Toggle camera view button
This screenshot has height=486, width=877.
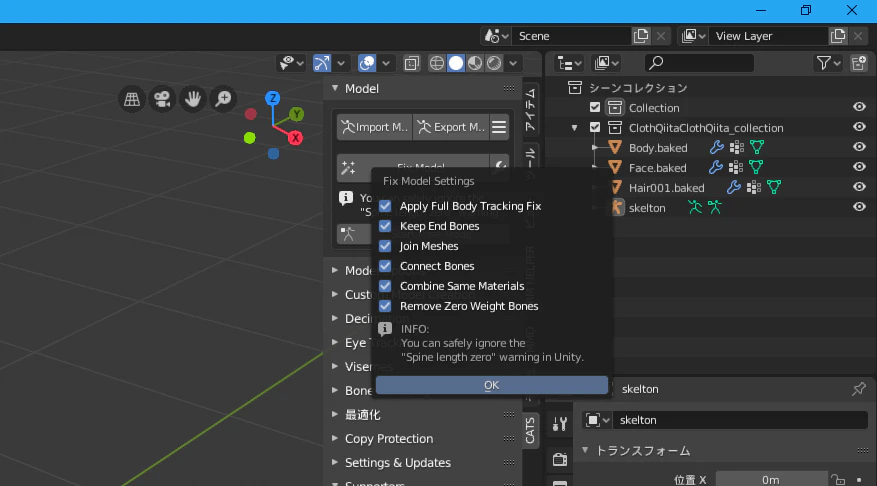pyautogui.click(x=162, y=99)
